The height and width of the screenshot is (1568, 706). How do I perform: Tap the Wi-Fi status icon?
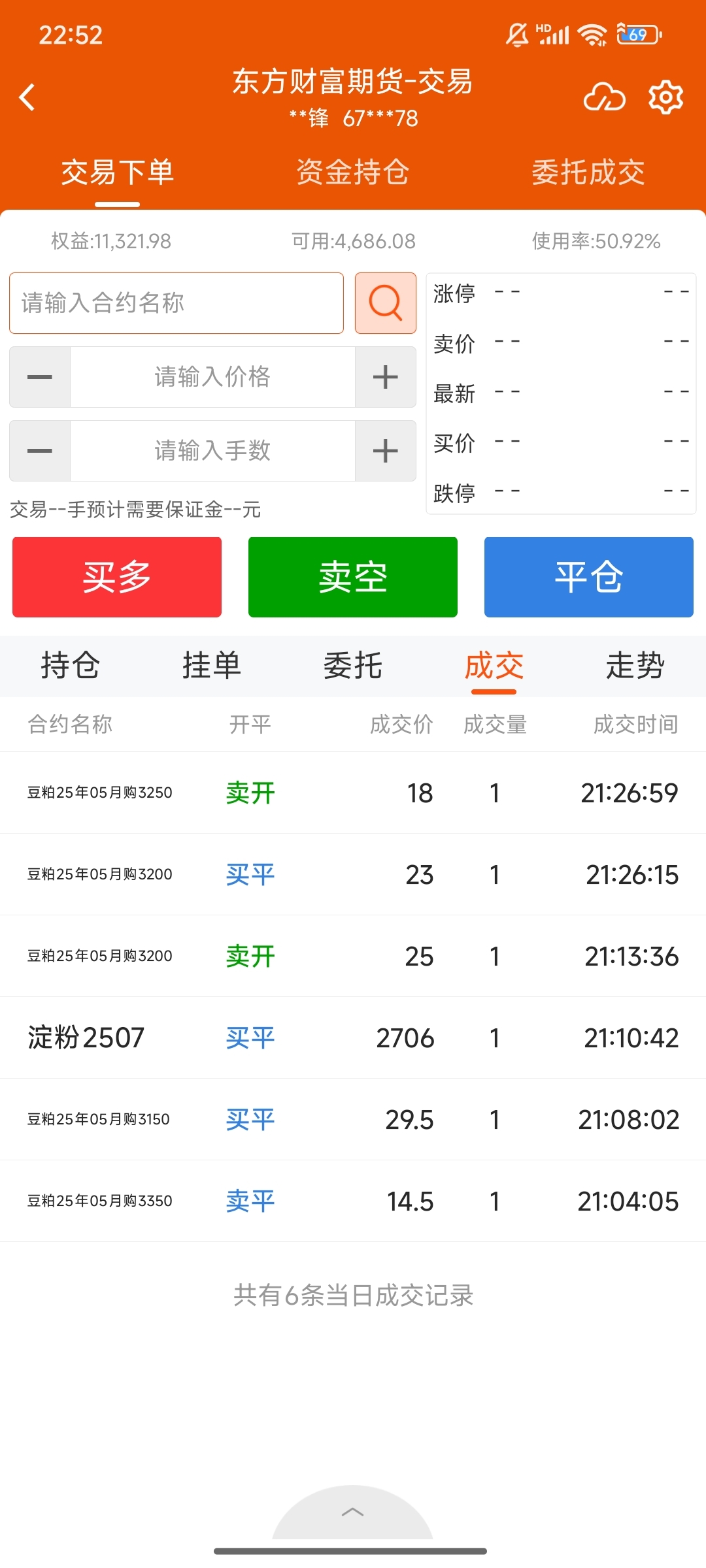tap(593, 35)
